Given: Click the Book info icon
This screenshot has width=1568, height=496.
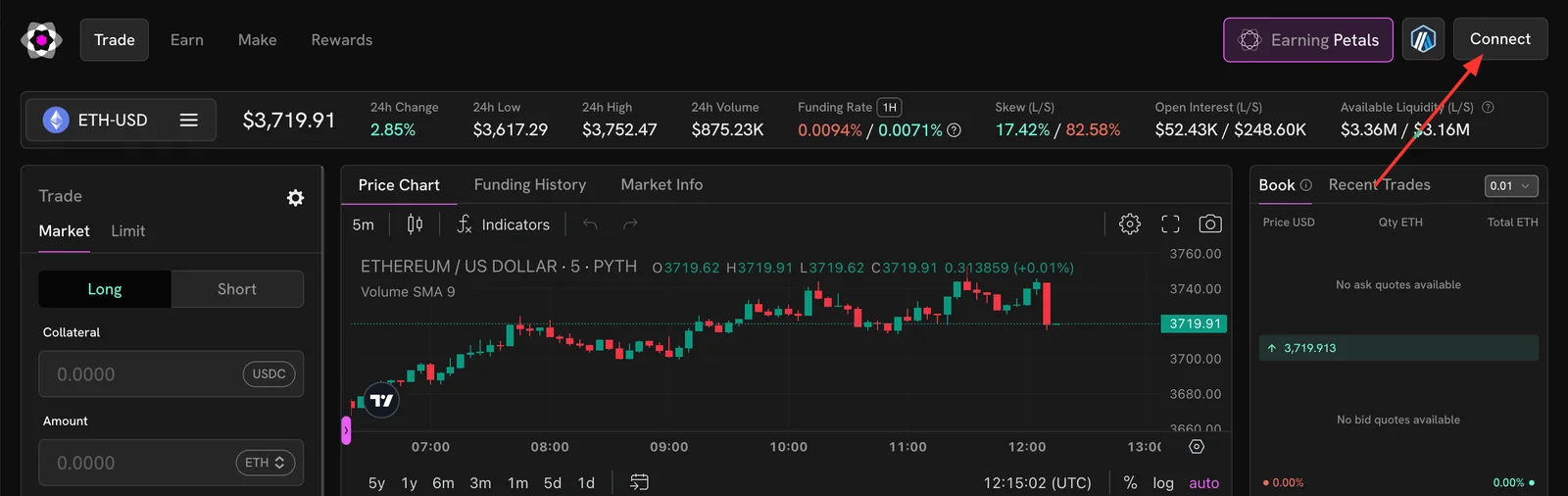Looking at the screenshot, I should tap(1305, 185).
